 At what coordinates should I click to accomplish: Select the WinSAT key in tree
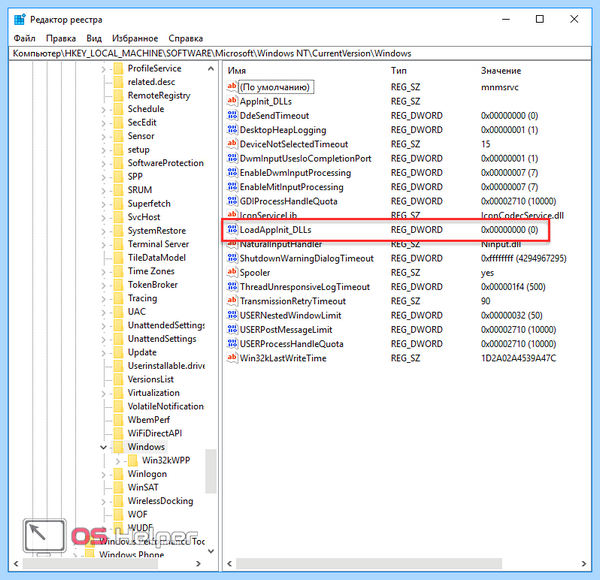click(x=143, y=487)
